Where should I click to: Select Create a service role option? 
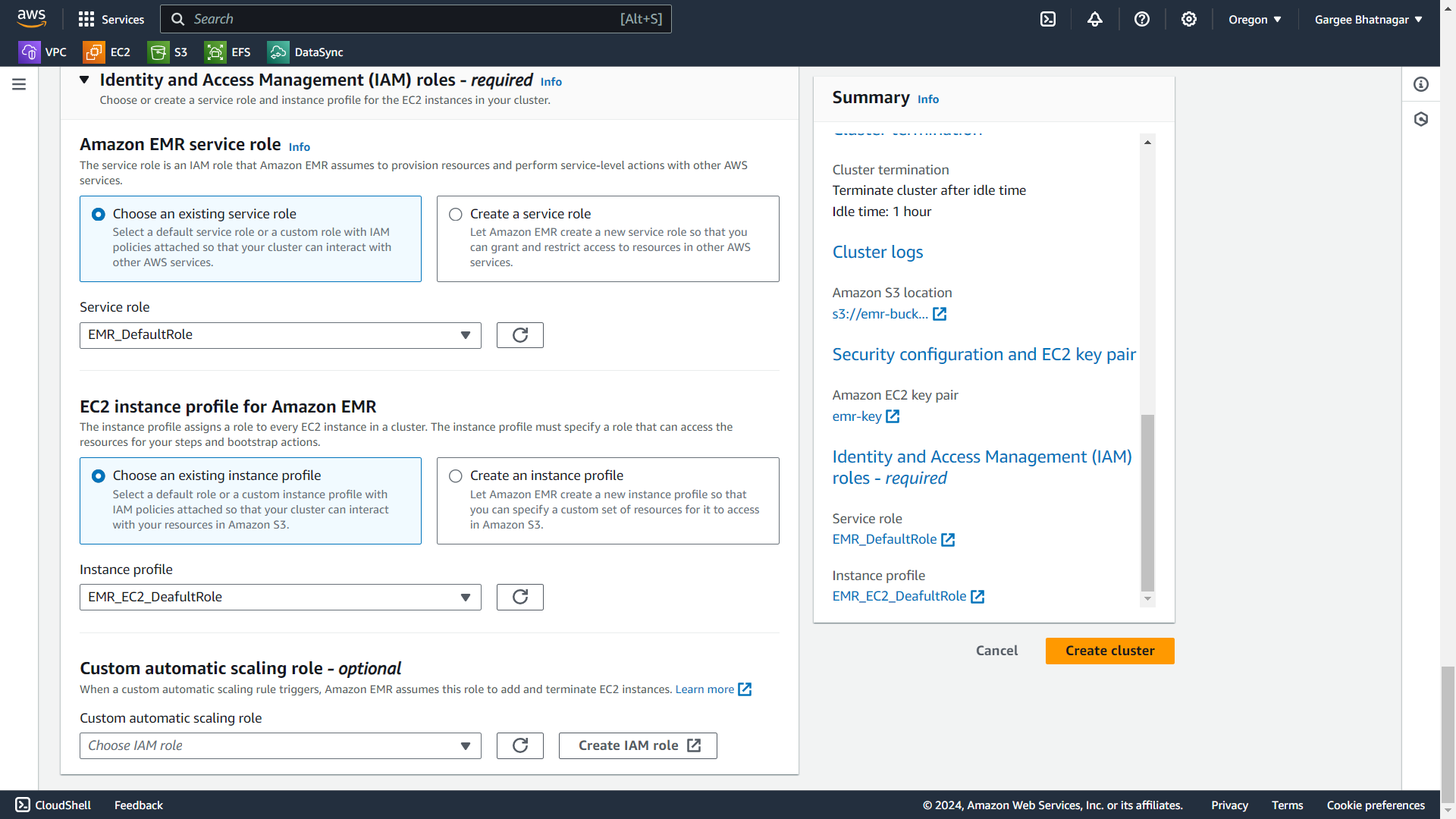[456, 215]
